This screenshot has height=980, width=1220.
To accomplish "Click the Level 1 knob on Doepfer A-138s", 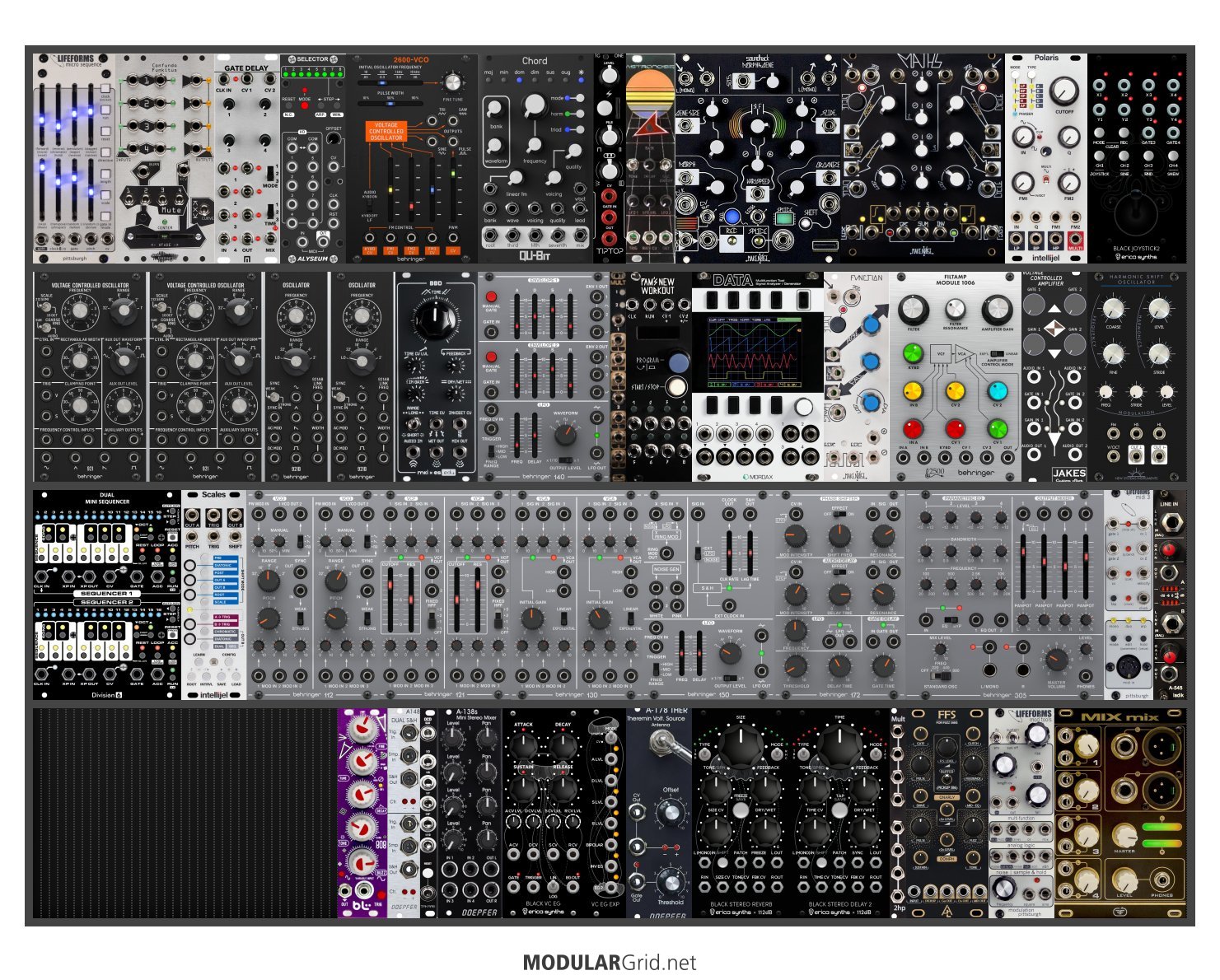I will (x=451, y=737).
